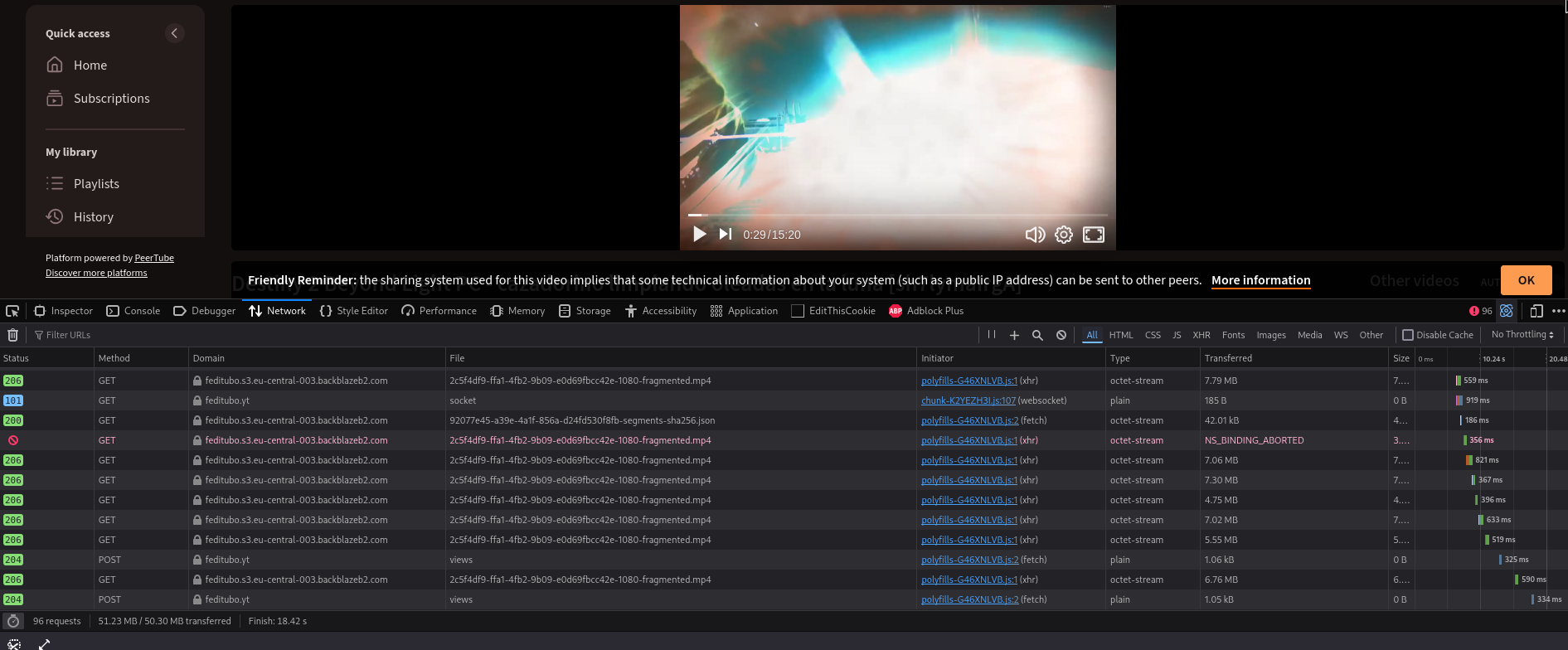Select the websocket 'socket' request row
This screenshot has height=650, width=1568.
coord(784,400)
